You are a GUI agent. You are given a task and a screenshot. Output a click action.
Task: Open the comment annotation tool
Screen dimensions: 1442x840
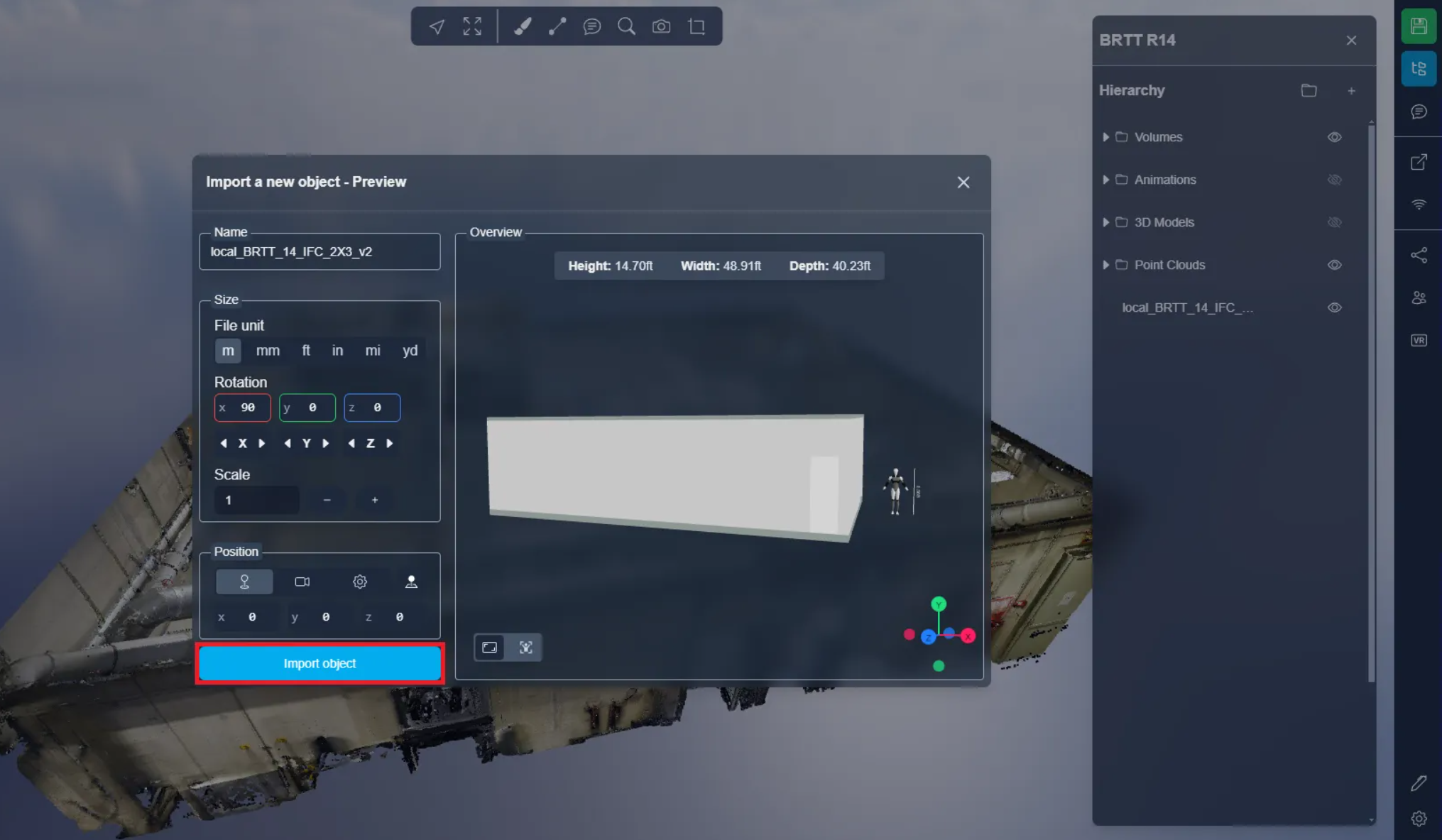click(591, 27)
